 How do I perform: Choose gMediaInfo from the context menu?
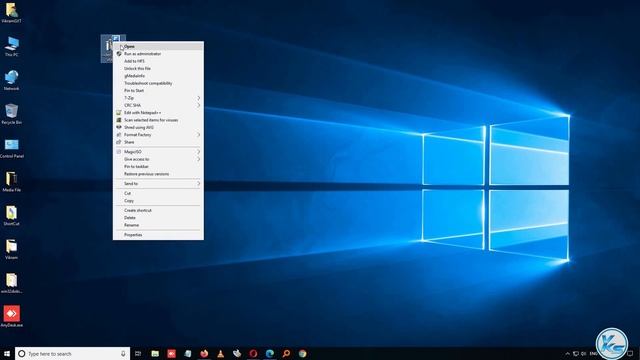tap(158, 76)
